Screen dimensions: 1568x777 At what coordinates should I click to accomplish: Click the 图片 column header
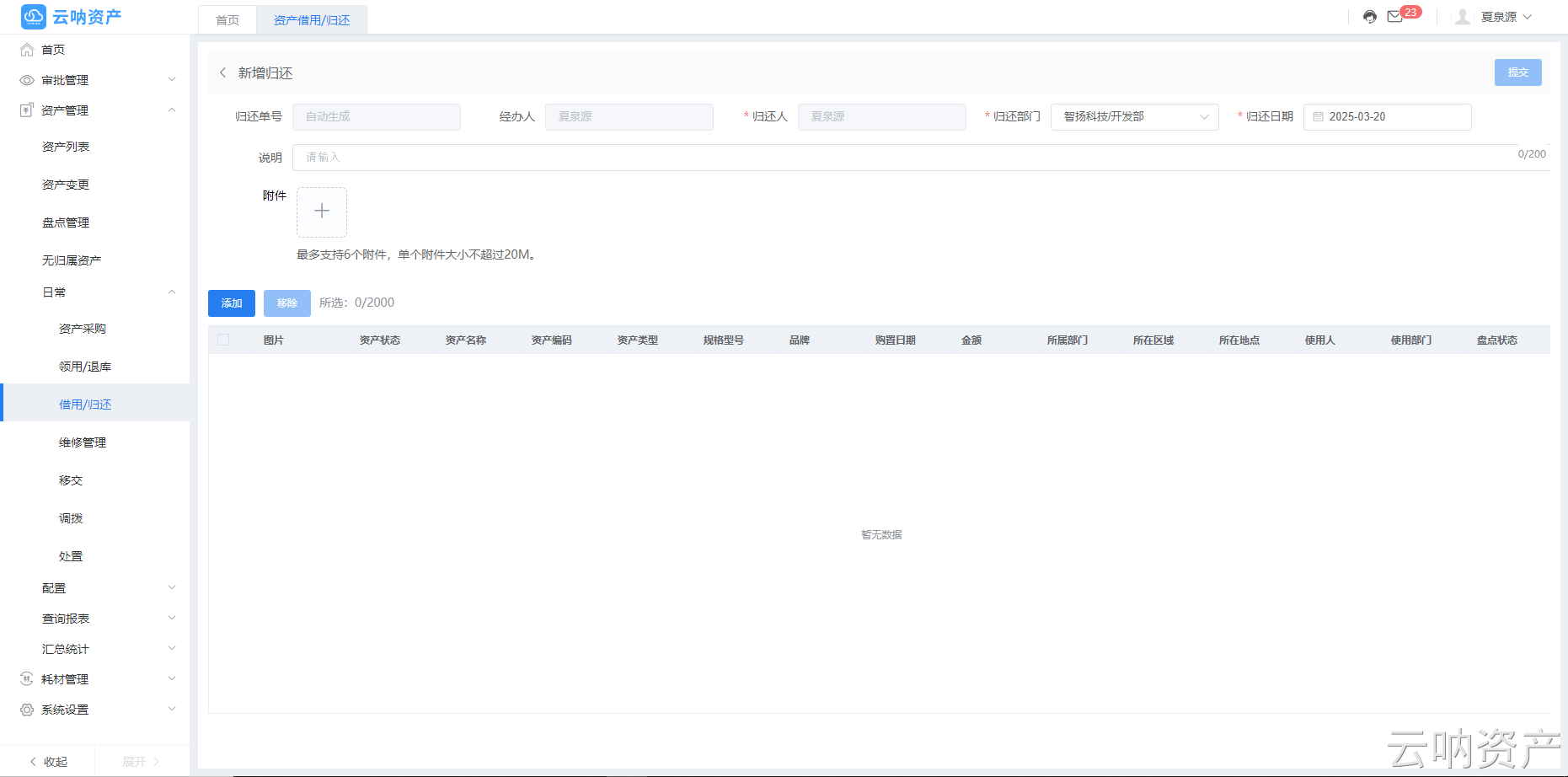tap(274, 340)
